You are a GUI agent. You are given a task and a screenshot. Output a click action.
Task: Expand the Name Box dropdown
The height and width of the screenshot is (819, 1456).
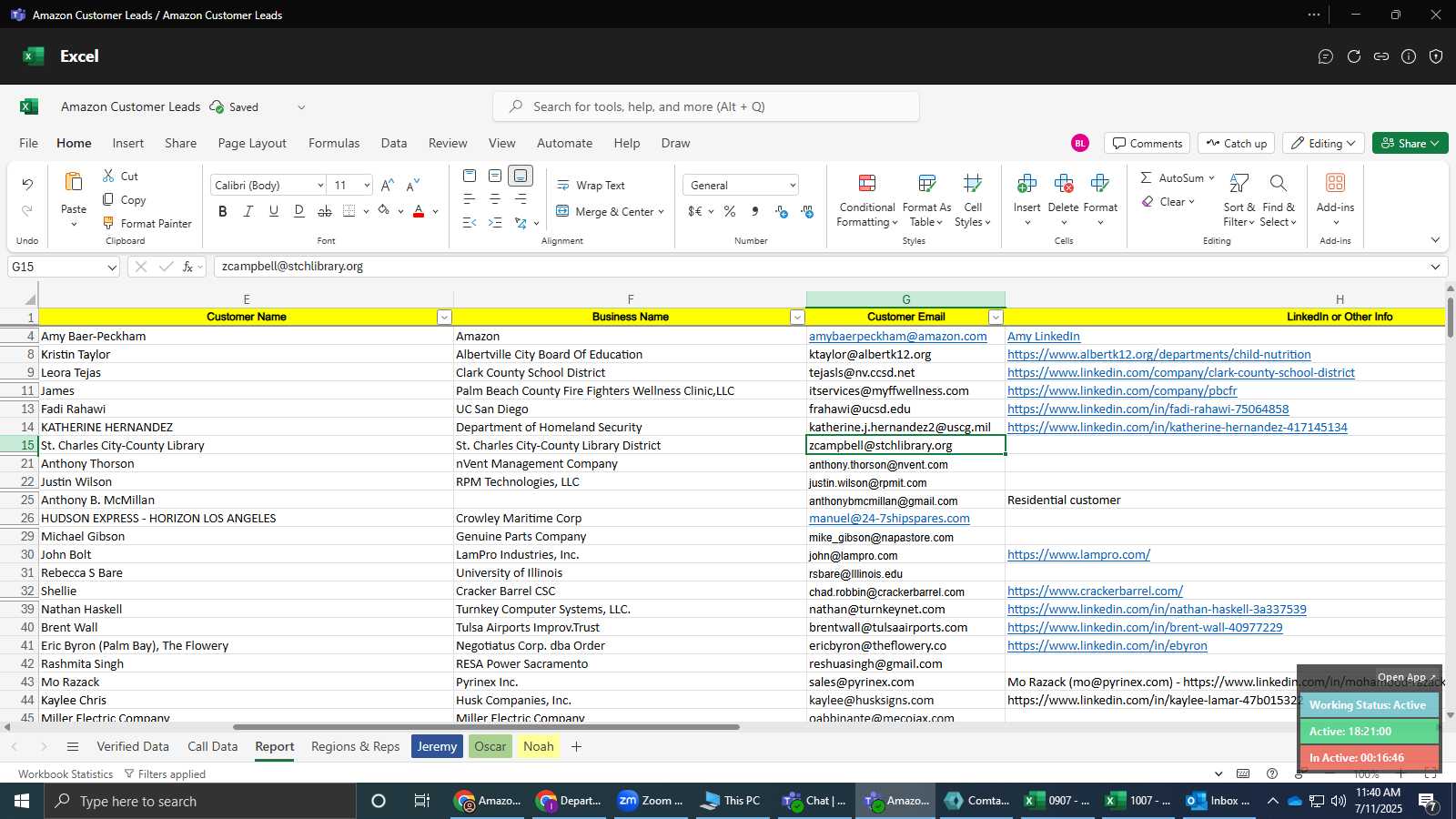[112, 267]
